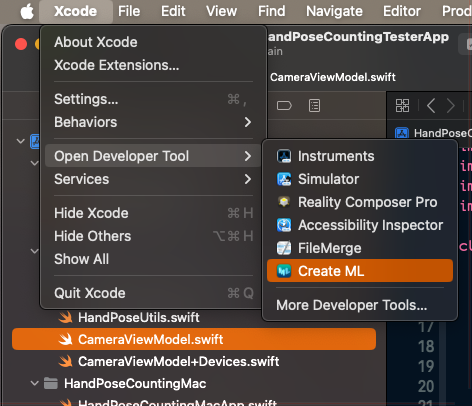Launch Accessibility Inspector

(x=360, y=225)
